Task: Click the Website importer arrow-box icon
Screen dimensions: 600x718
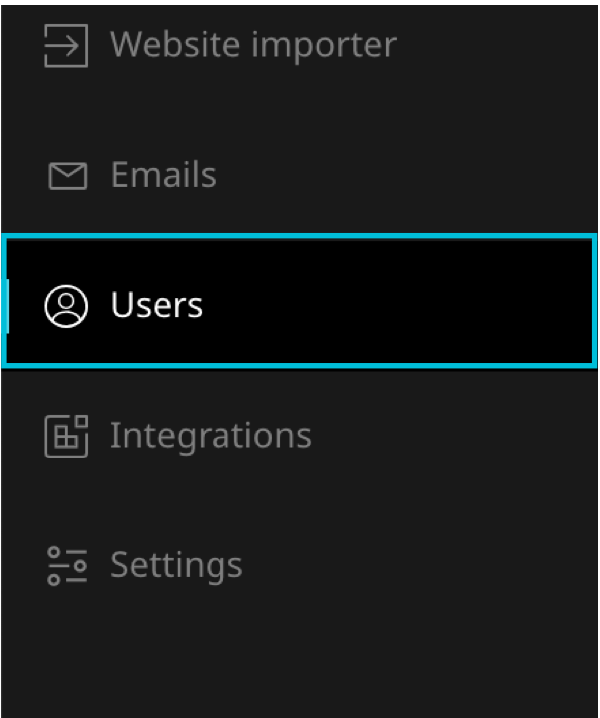Action: coord(66,46)
